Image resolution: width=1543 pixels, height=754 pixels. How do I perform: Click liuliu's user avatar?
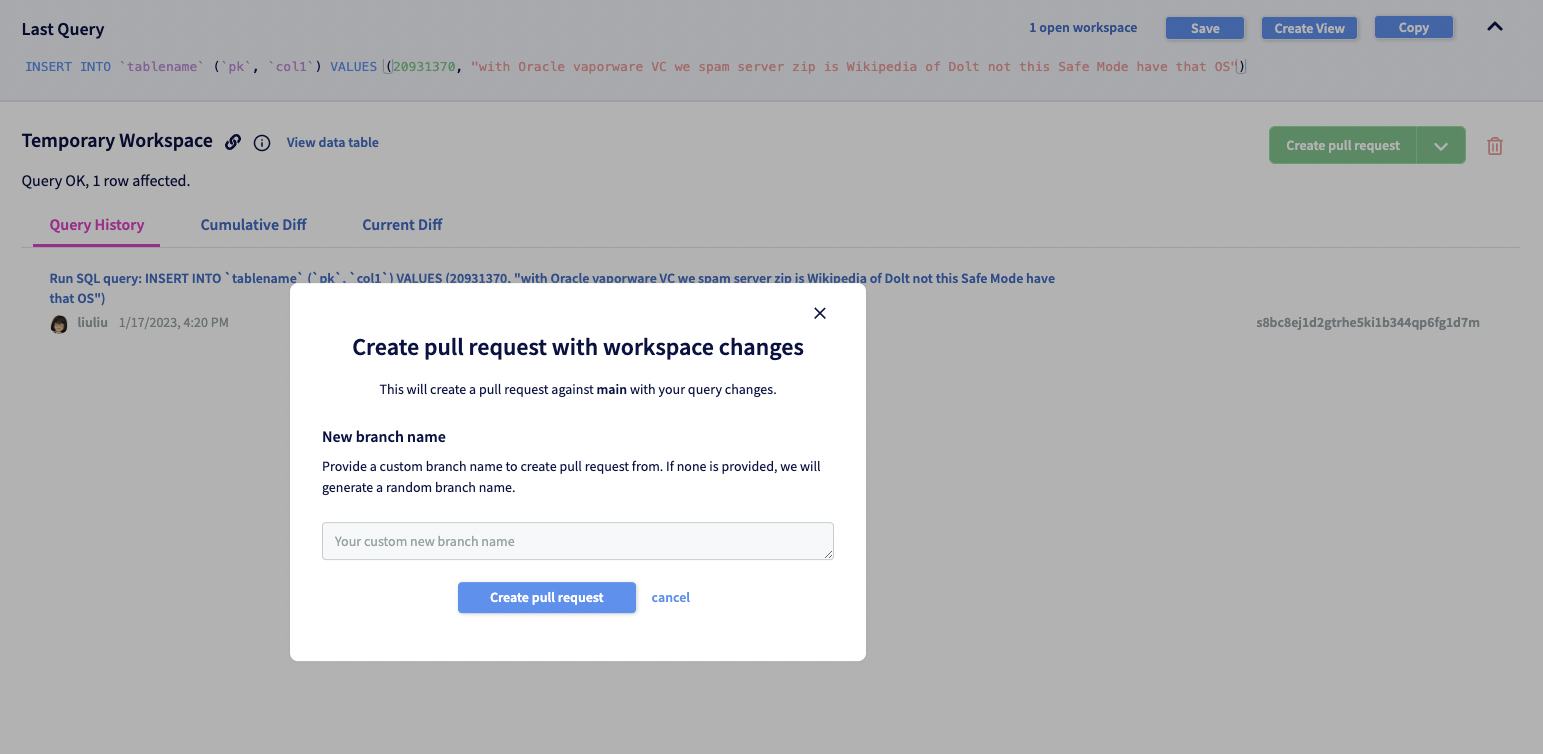[59, 323]
